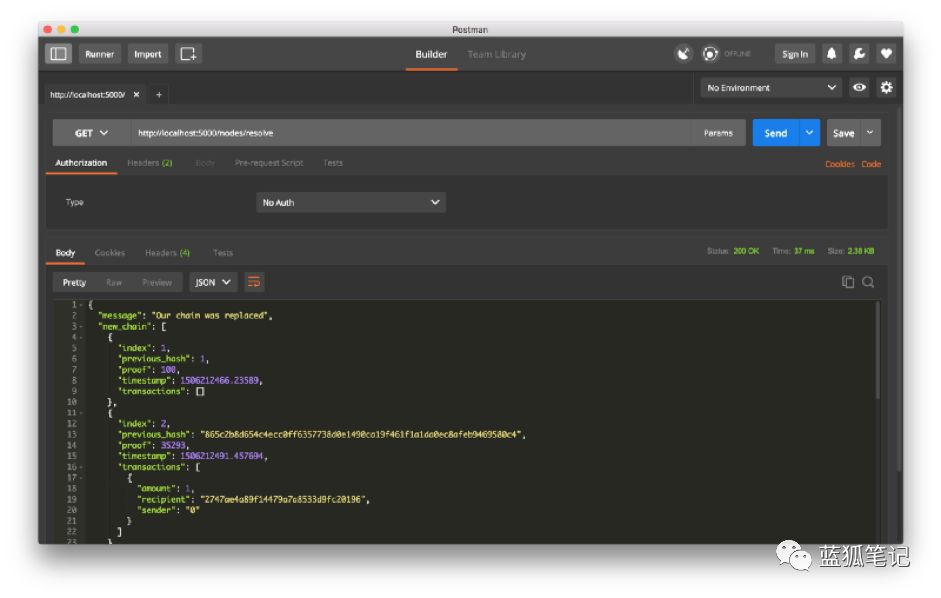
Task: Toggle the sidebar panel icon
Action: [x=58, y=54]
